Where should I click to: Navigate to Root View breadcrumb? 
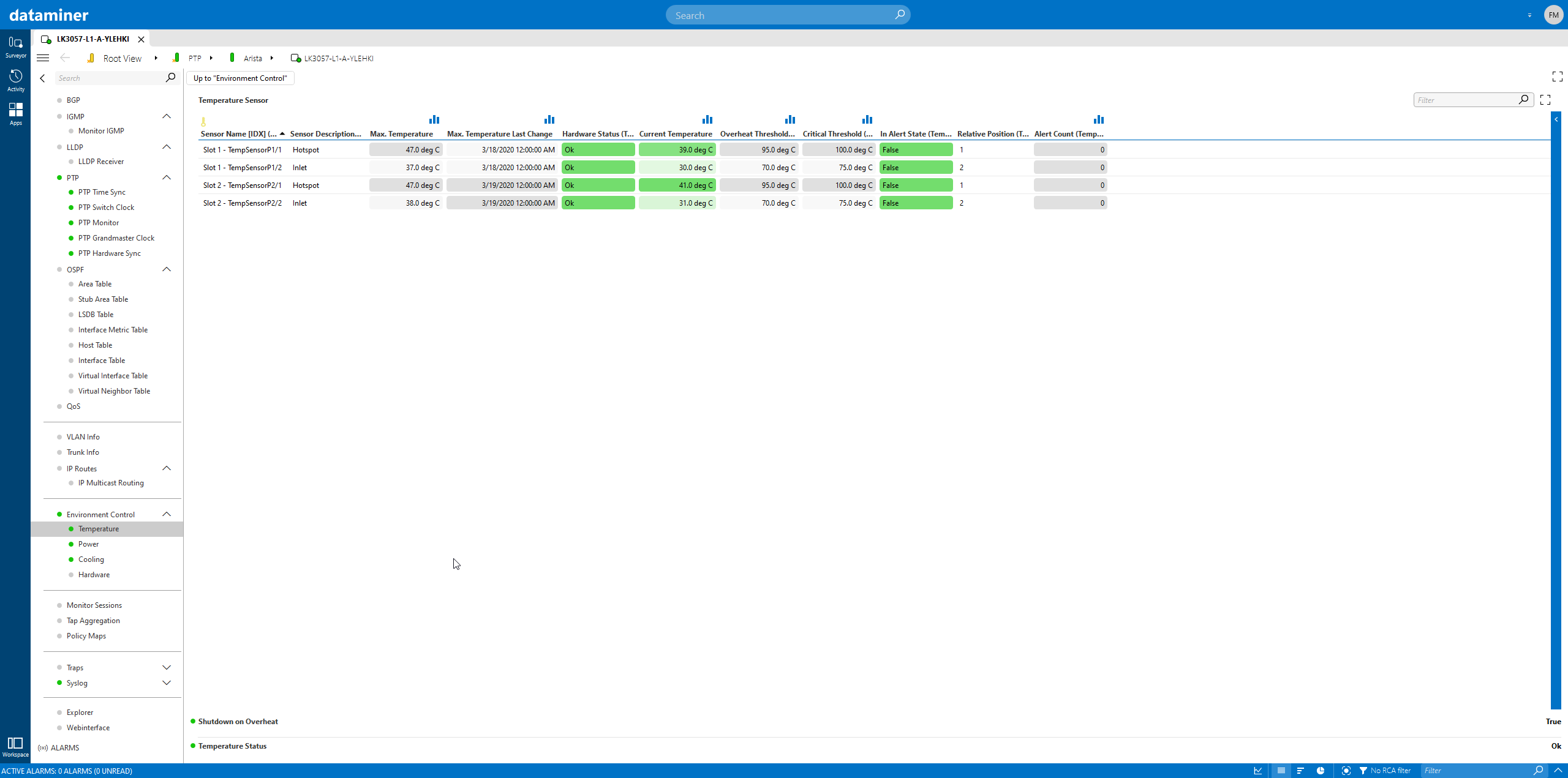[122, 58]
